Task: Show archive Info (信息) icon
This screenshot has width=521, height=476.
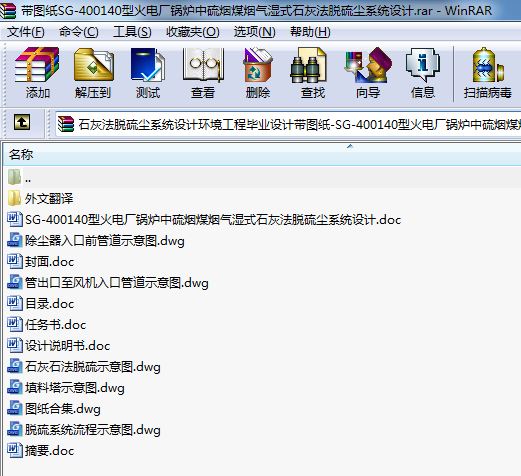Action: tap(423, 65)
